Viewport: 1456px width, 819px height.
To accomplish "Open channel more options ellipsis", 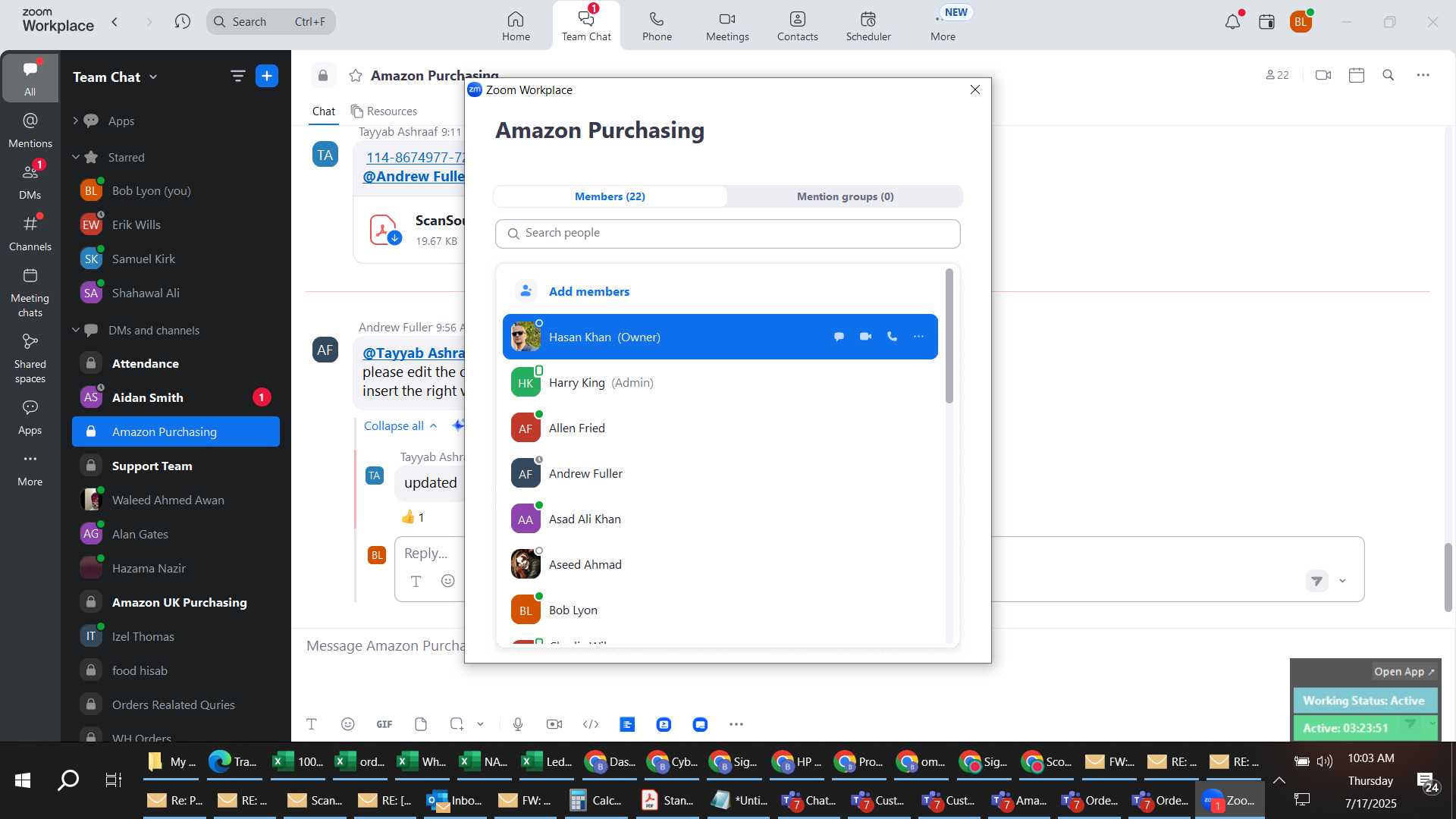I will pyautogui.click(x=1423, y=75).
